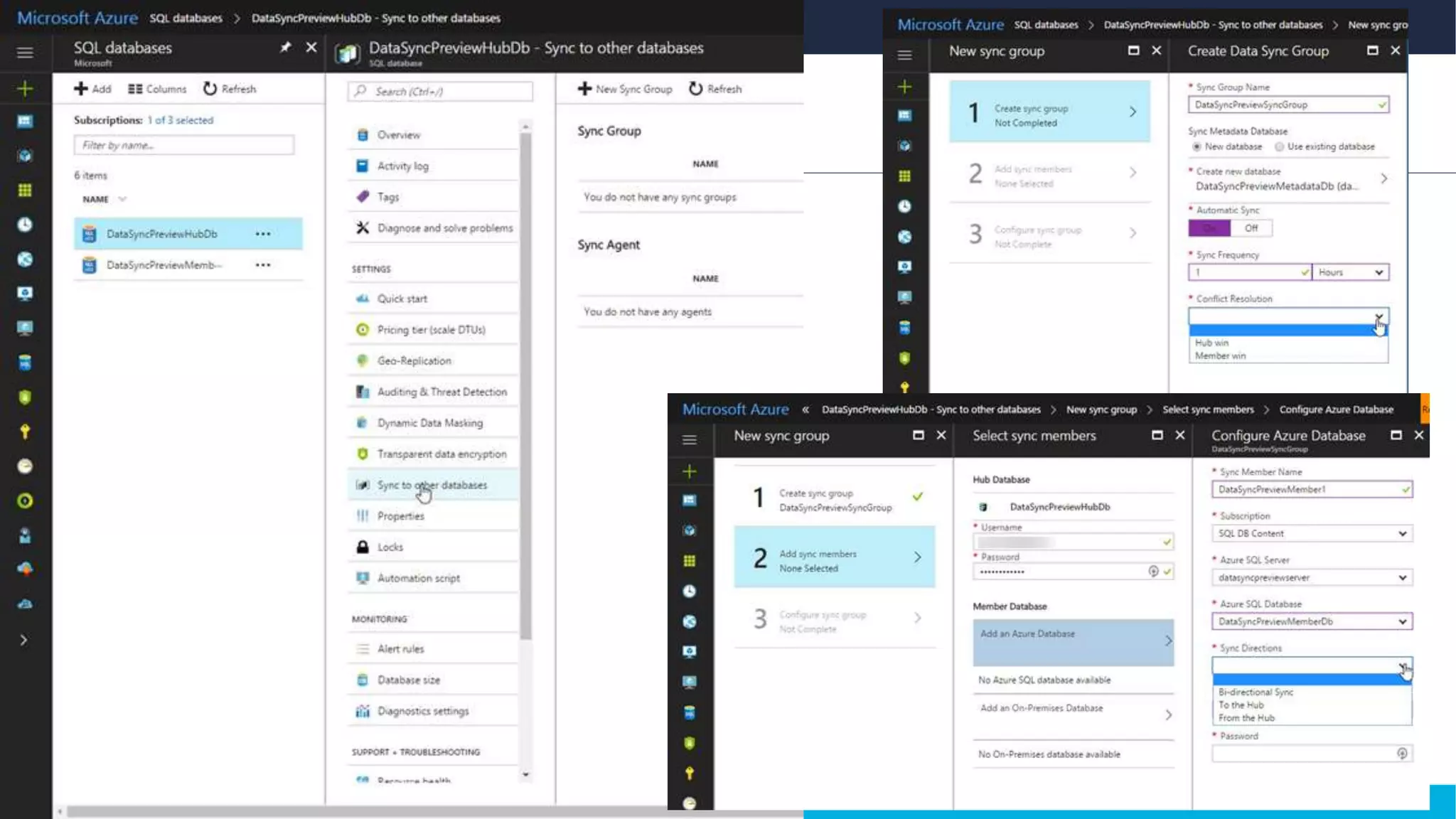1456x819 pixels.
Task: Open Auditing & Threat Detection item
Action: (433, 392)
